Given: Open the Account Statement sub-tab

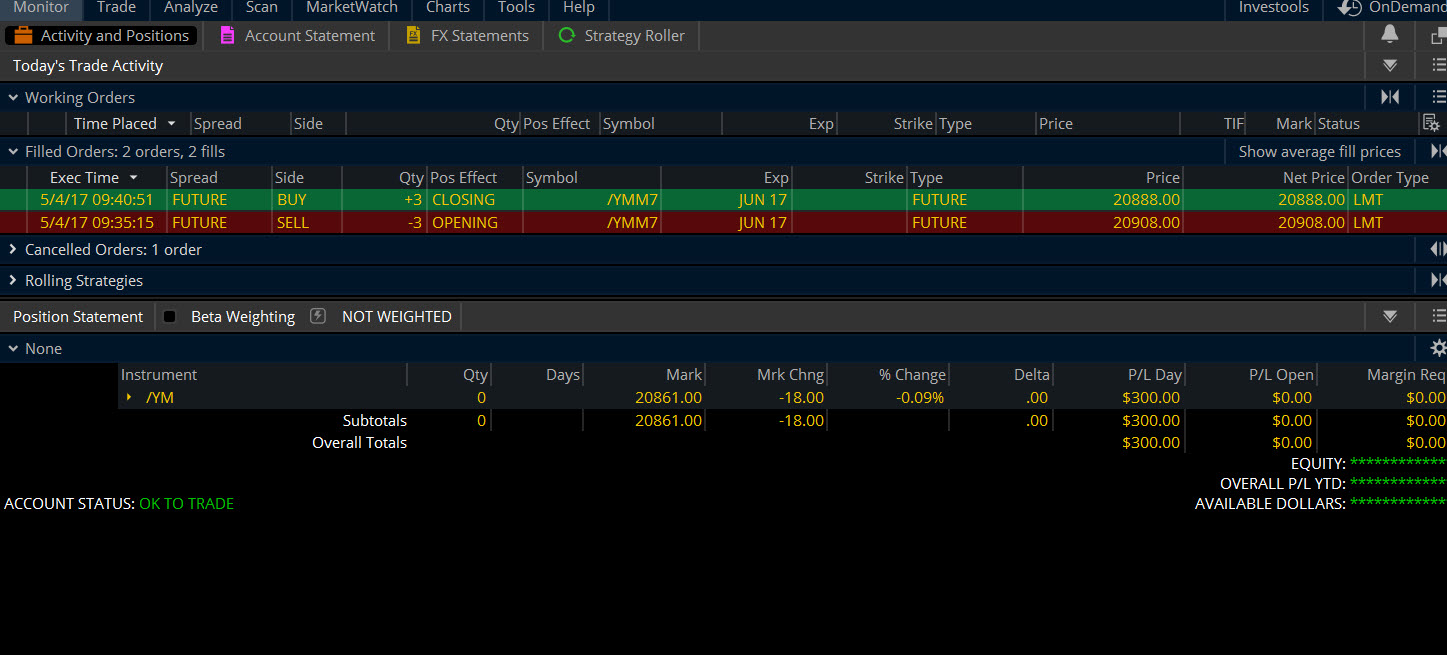Looking at the screenshot, I should (x=296, y=35).
